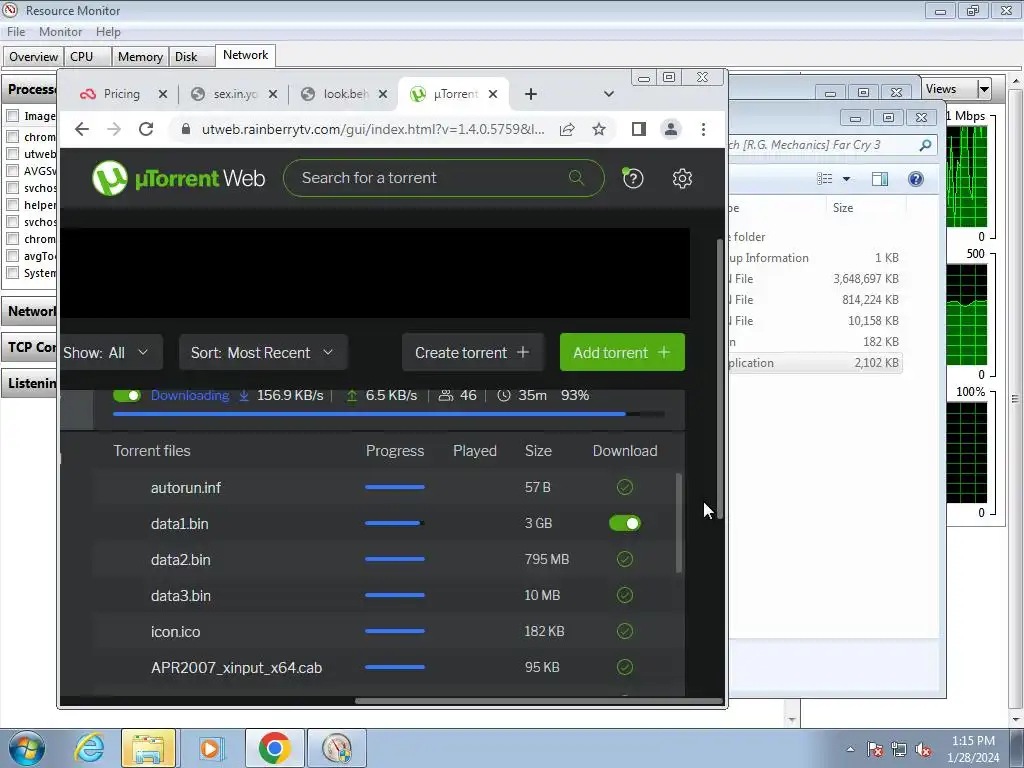The image size is (1024, 768).
Task: Click Create torrent button
Action: [x=473, y=353]
